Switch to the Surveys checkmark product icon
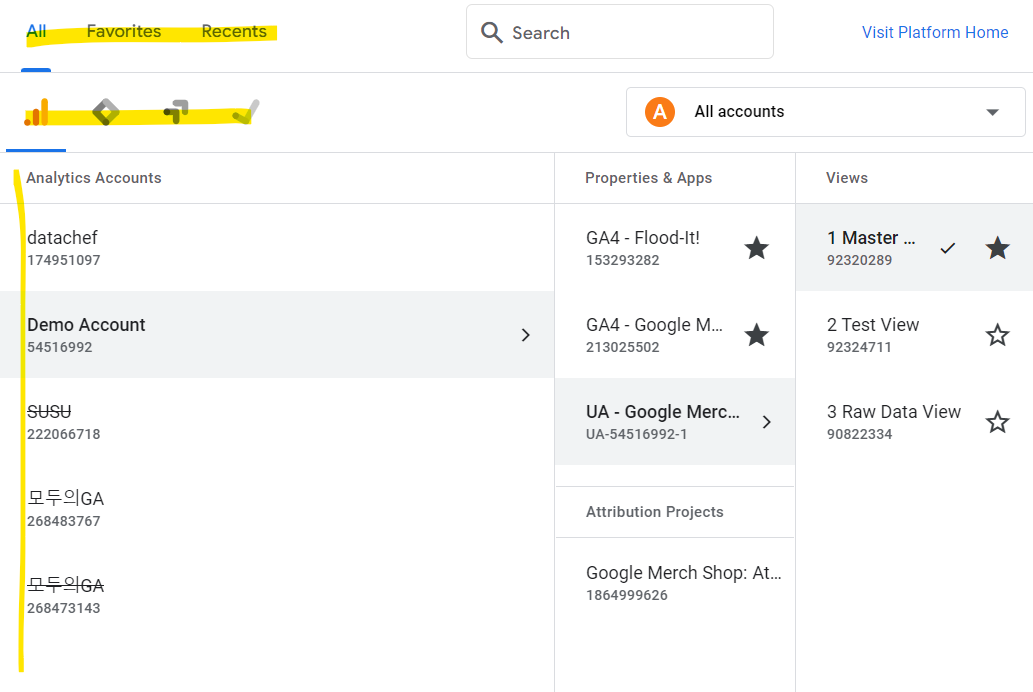This screenshot has height=692, width=1033. point(246,112)
